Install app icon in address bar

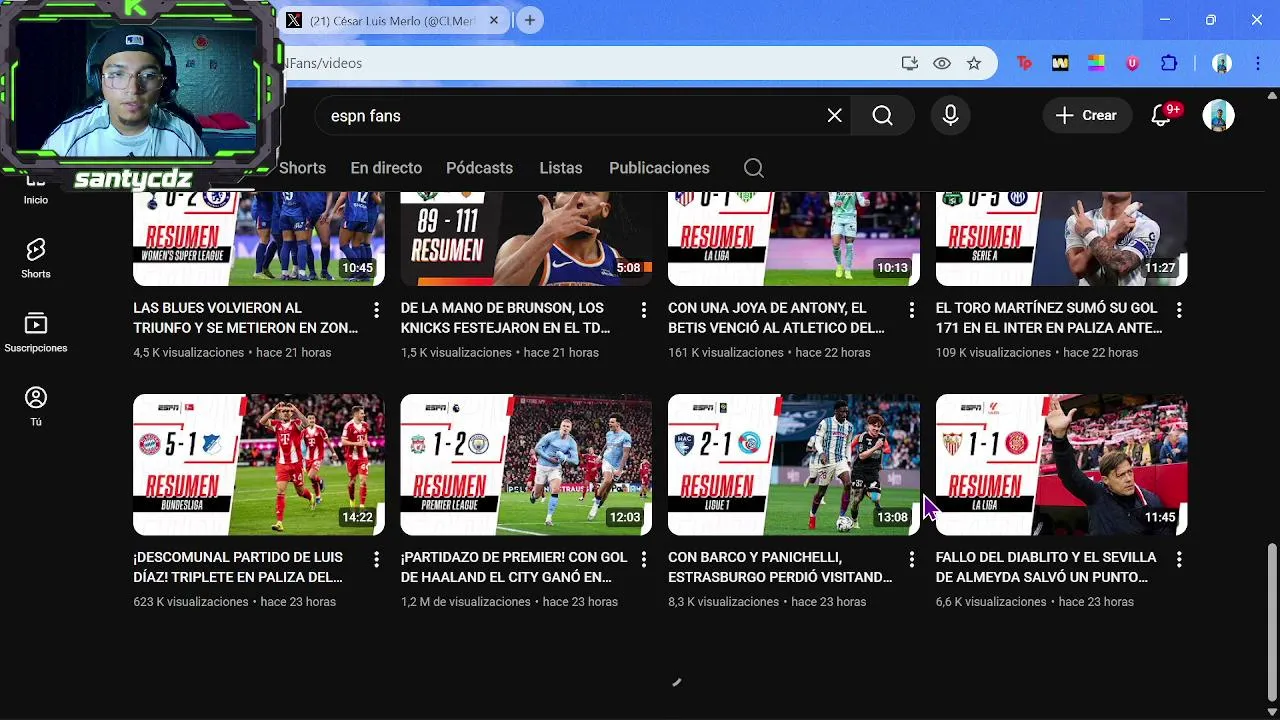coord(909,63)
